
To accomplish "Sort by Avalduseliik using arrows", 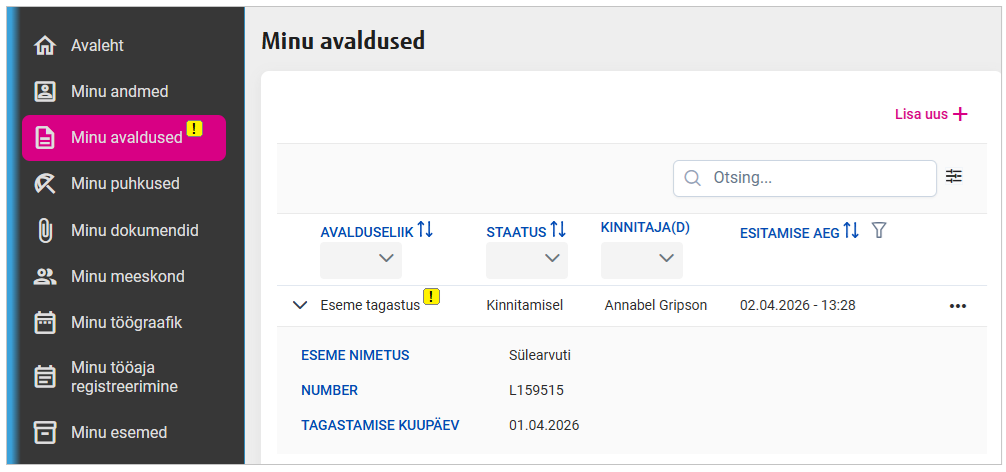I will (x=426, y=230).
